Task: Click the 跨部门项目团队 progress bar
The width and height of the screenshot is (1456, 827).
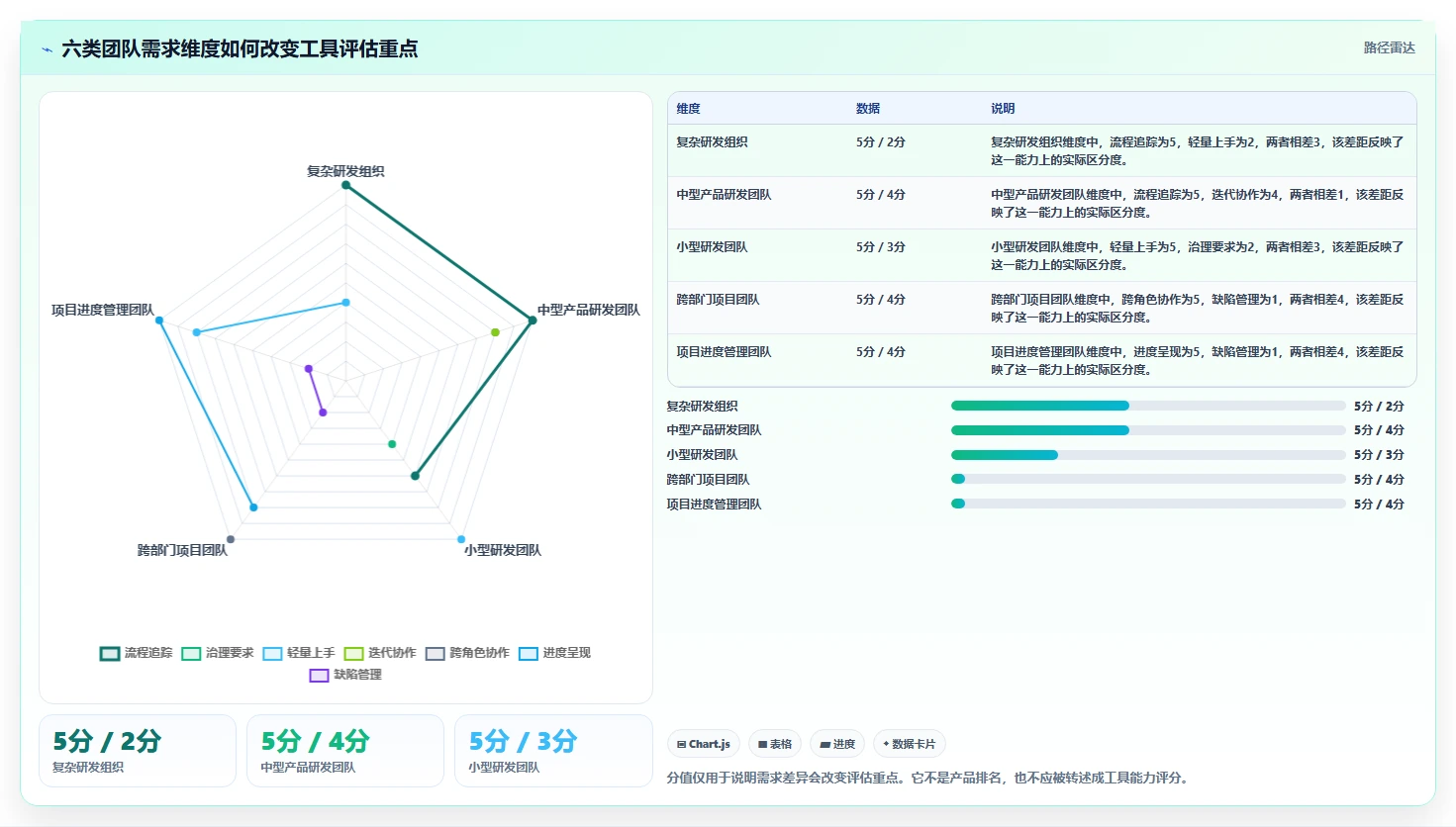Action: (1148, 479)
